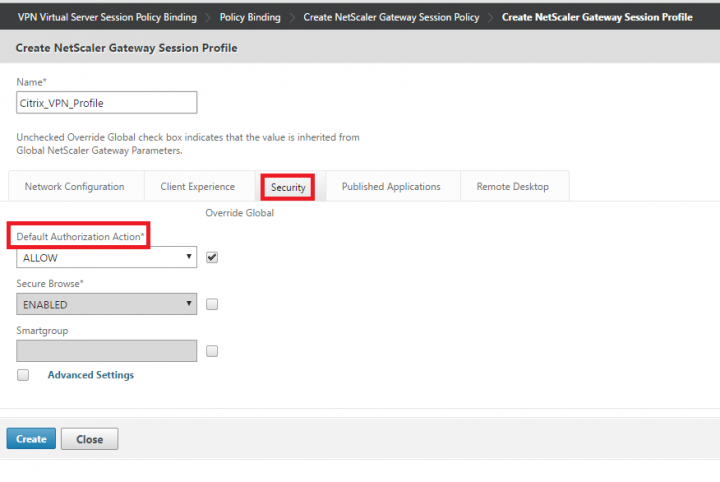The image size is (720, 482).
Task: Switch to the Network Configuration tab
Action: [75, 187]
